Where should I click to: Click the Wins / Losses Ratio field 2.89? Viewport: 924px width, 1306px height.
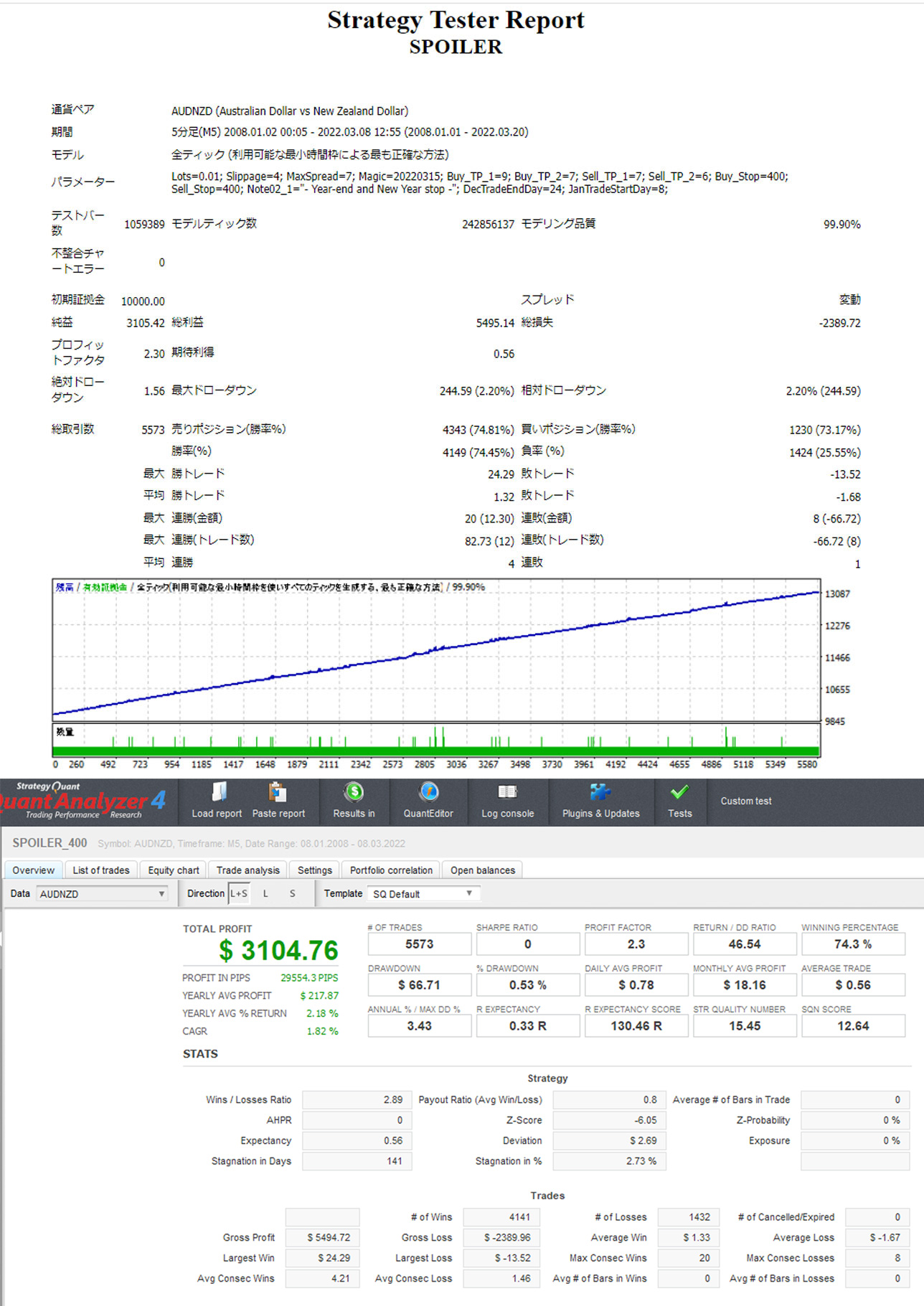pos(357,1099)
